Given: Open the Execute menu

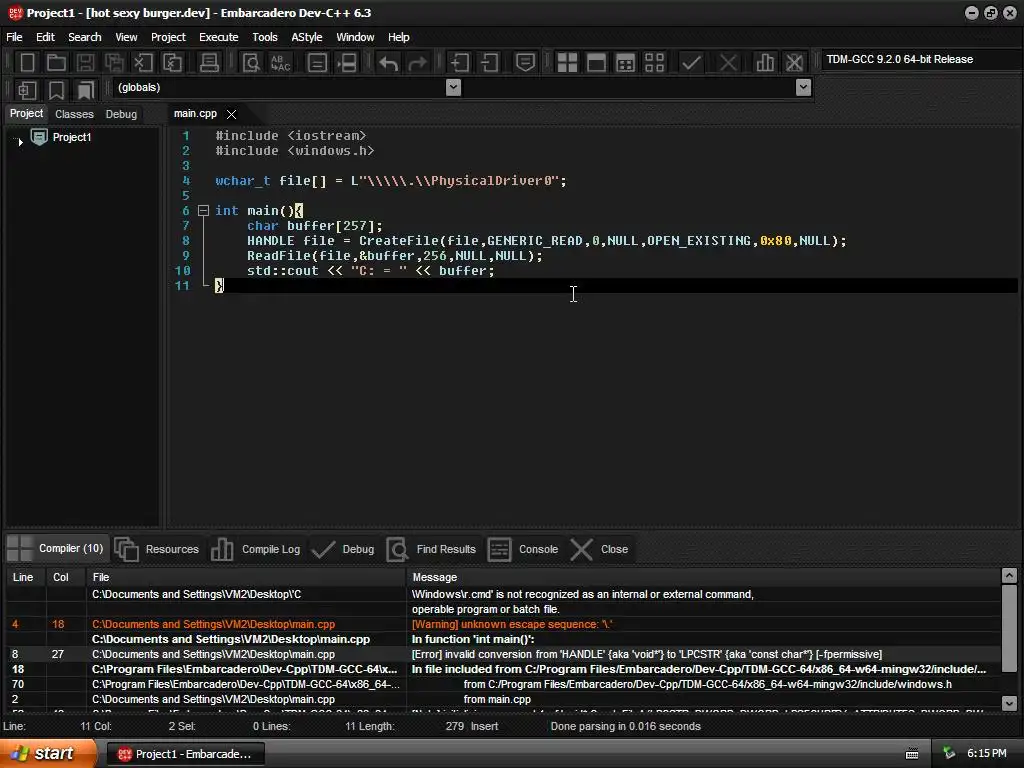Looking at the screenshot, I should pyautogui.click(x=219, y=37).
